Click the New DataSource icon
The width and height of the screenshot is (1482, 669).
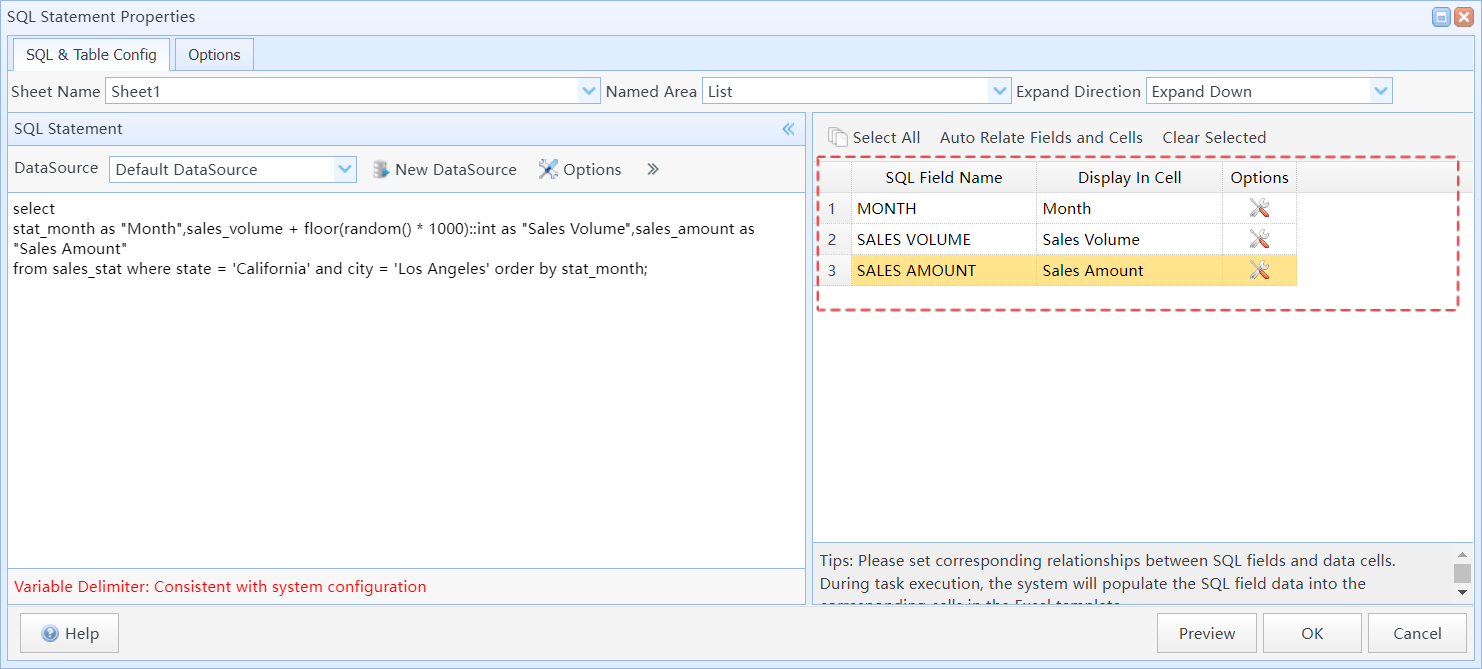click(381, 169)
